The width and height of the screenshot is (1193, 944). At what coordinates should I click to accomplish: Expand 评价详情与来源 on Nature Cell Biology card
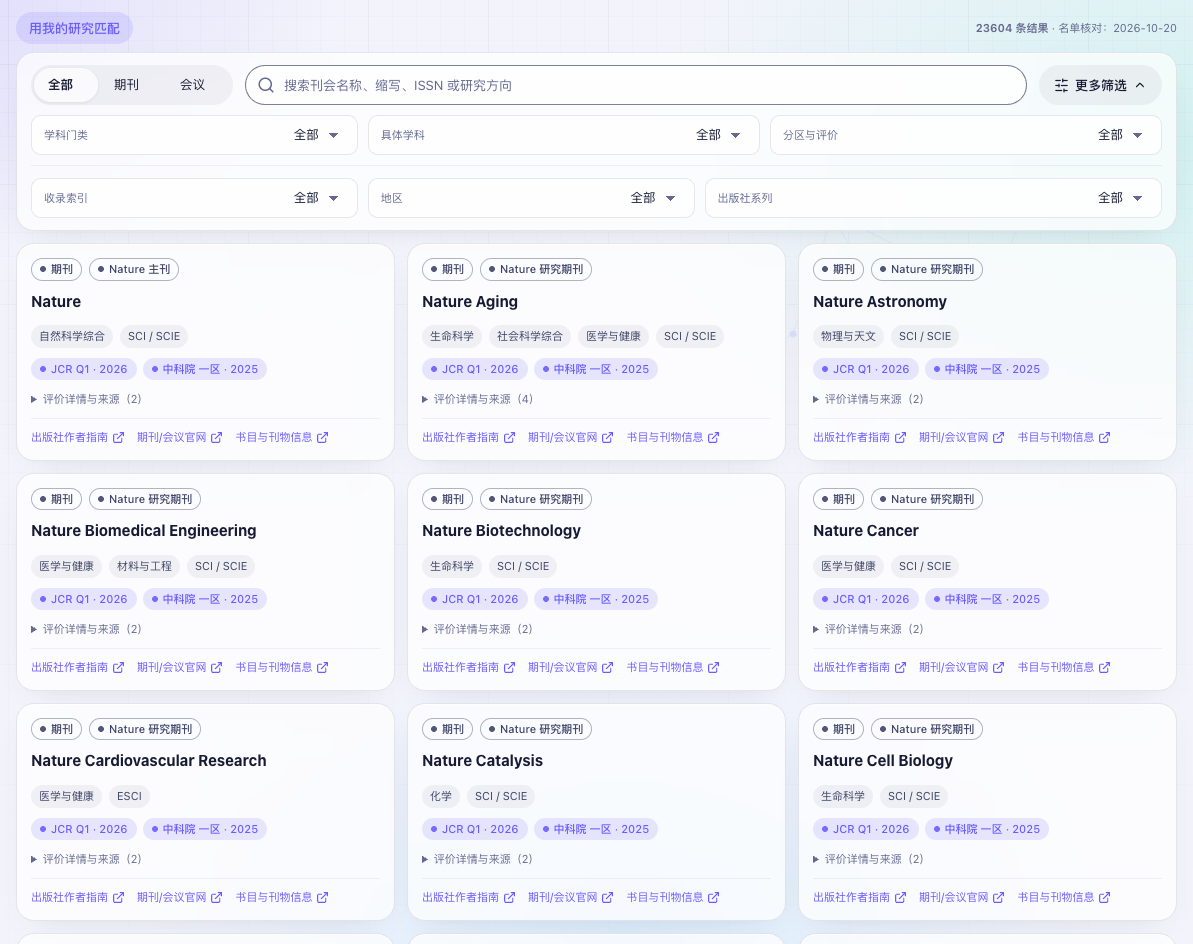click(869, 860)
